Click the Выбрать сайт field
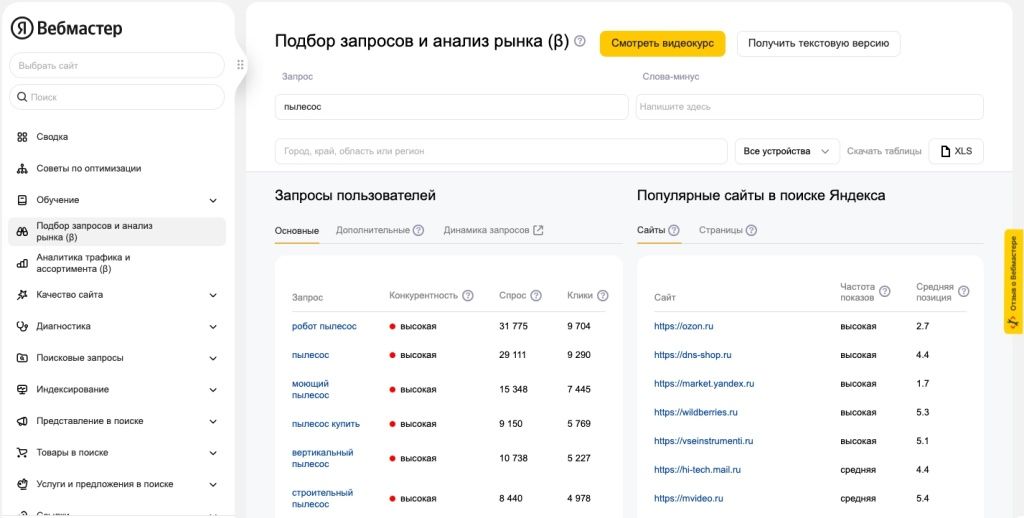 [x=116, y=65]
